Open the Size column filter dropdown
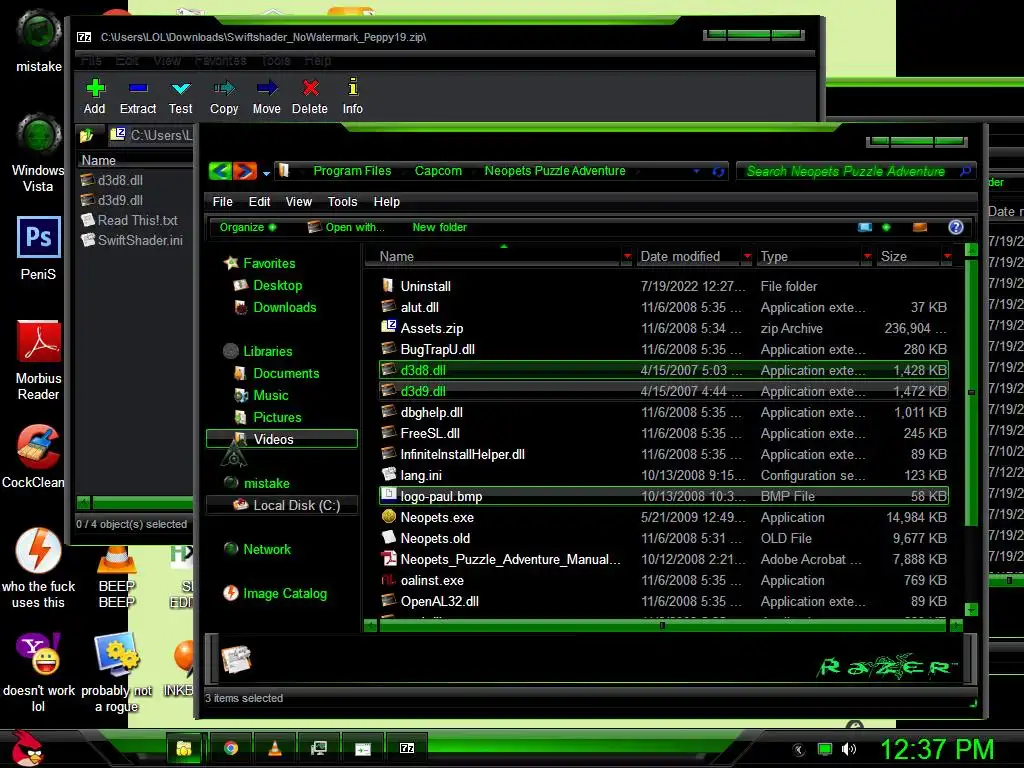 click(x=947, y=257)
